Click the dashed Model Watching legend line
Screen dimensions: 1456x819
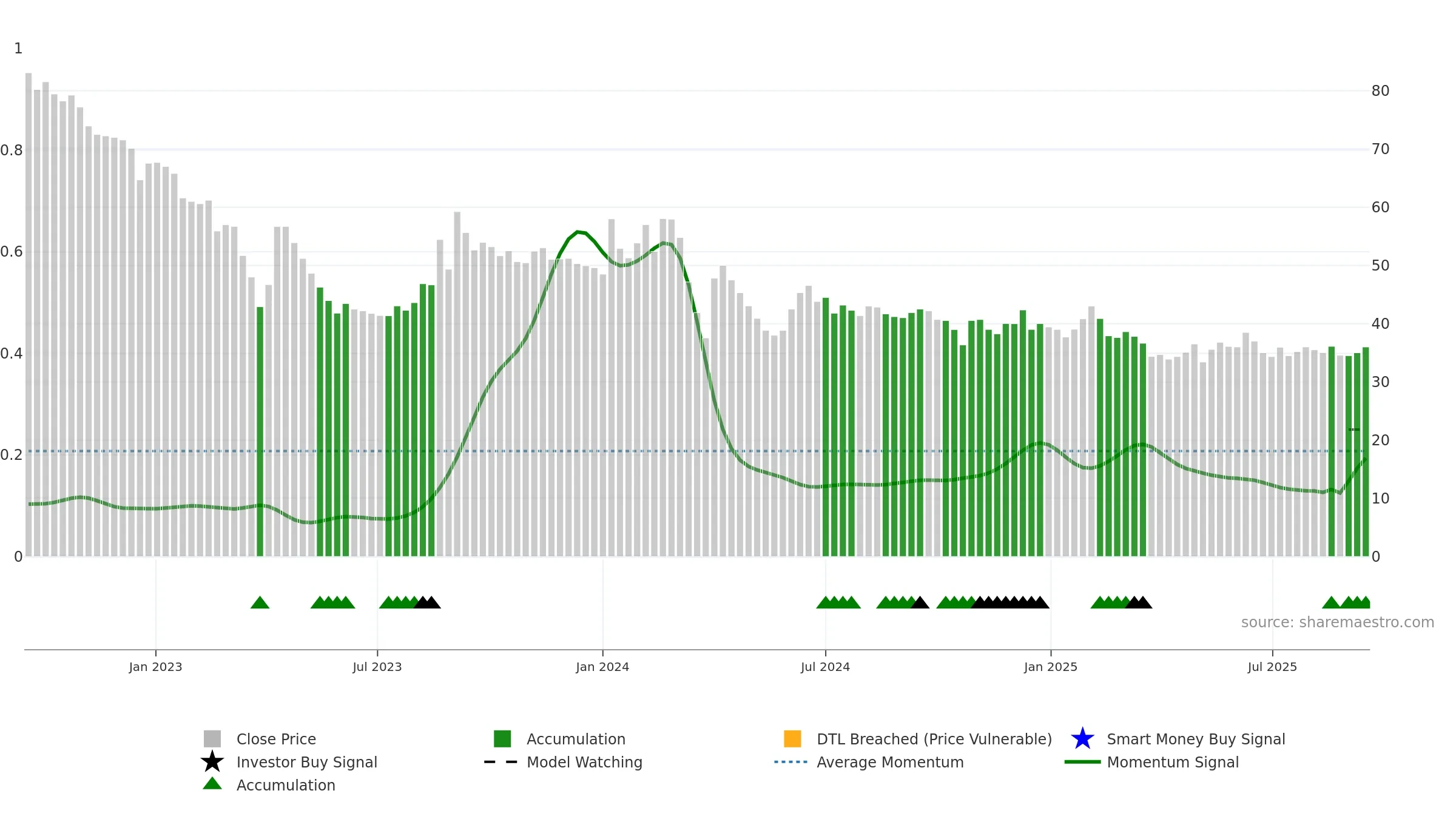[501, 762]
